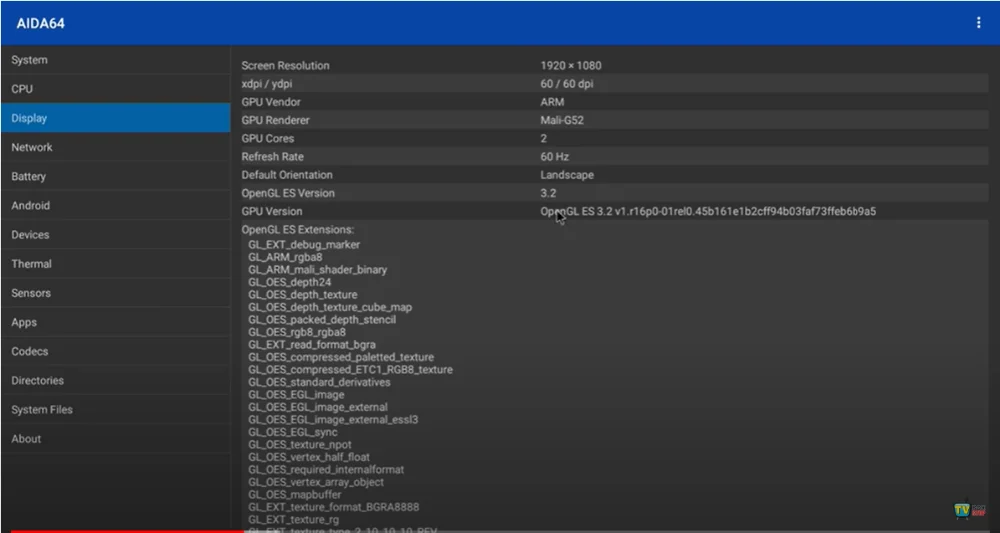Select the GL_EXT_read_format_bgra extension
The height and width of the screenshot is (533, 1000).
[312, 345]
